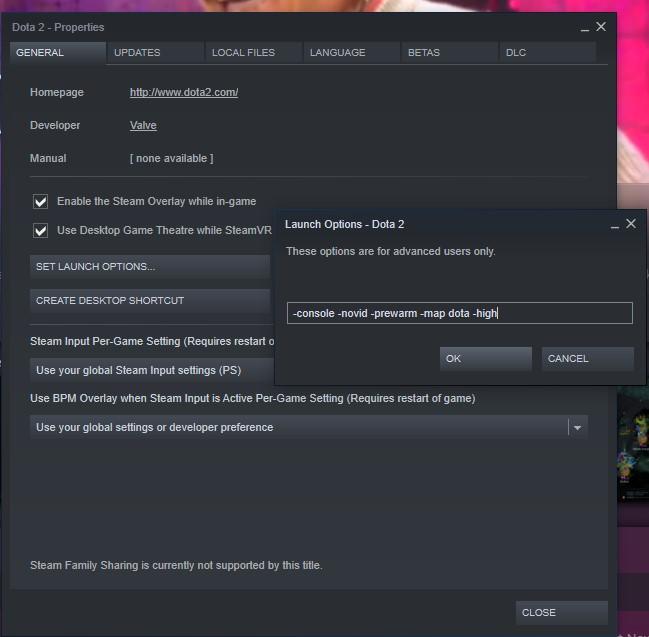Switch to the General tab
The height and width of the screenshot is (637, 649).
coord(58,53)
